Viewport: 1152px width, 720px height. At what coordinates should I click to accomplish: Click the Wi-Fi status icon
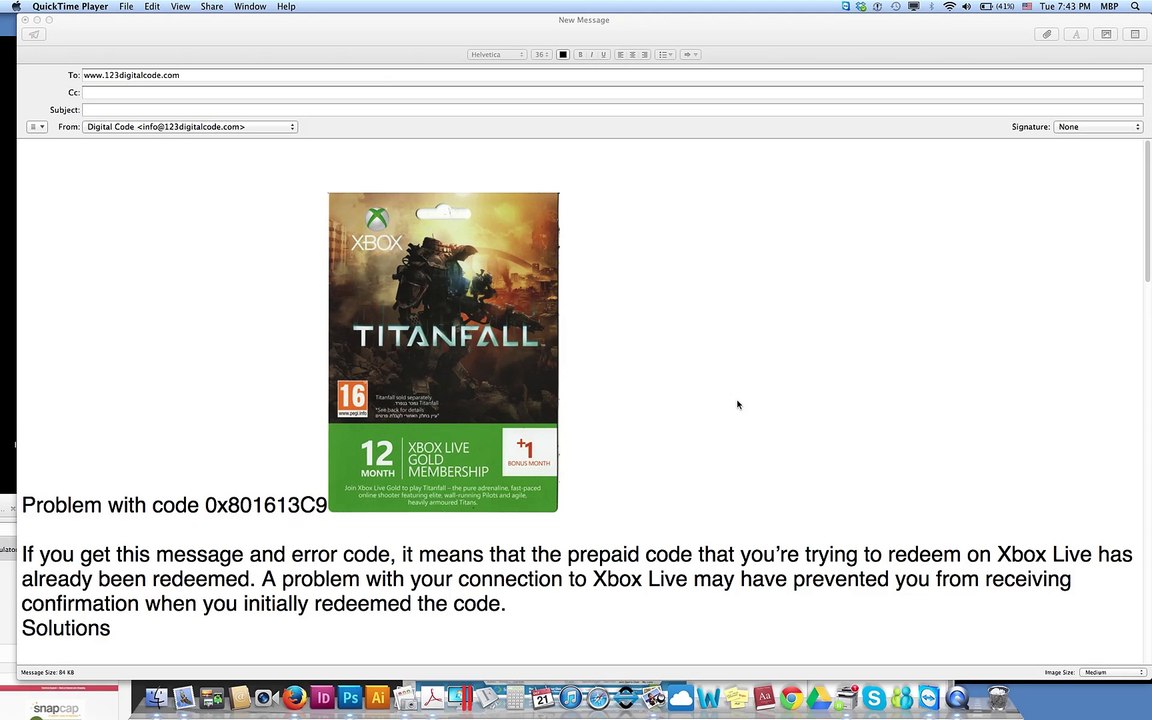coord(949,6)
